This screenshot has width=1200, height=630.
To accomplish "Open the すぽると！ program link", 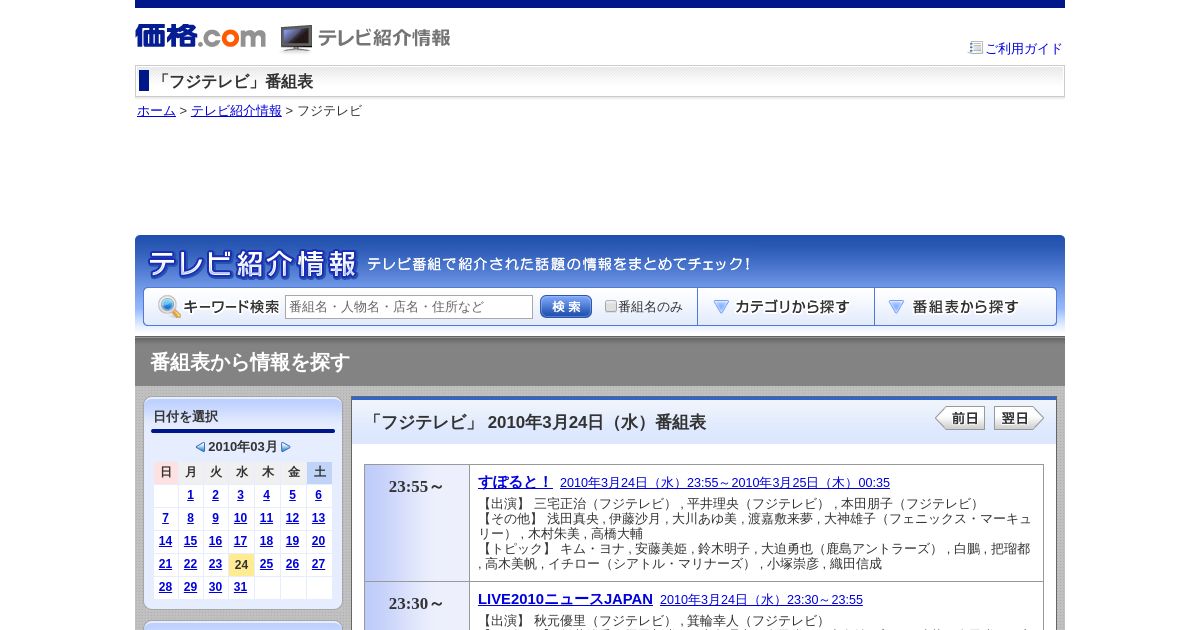I will point(515,481).
